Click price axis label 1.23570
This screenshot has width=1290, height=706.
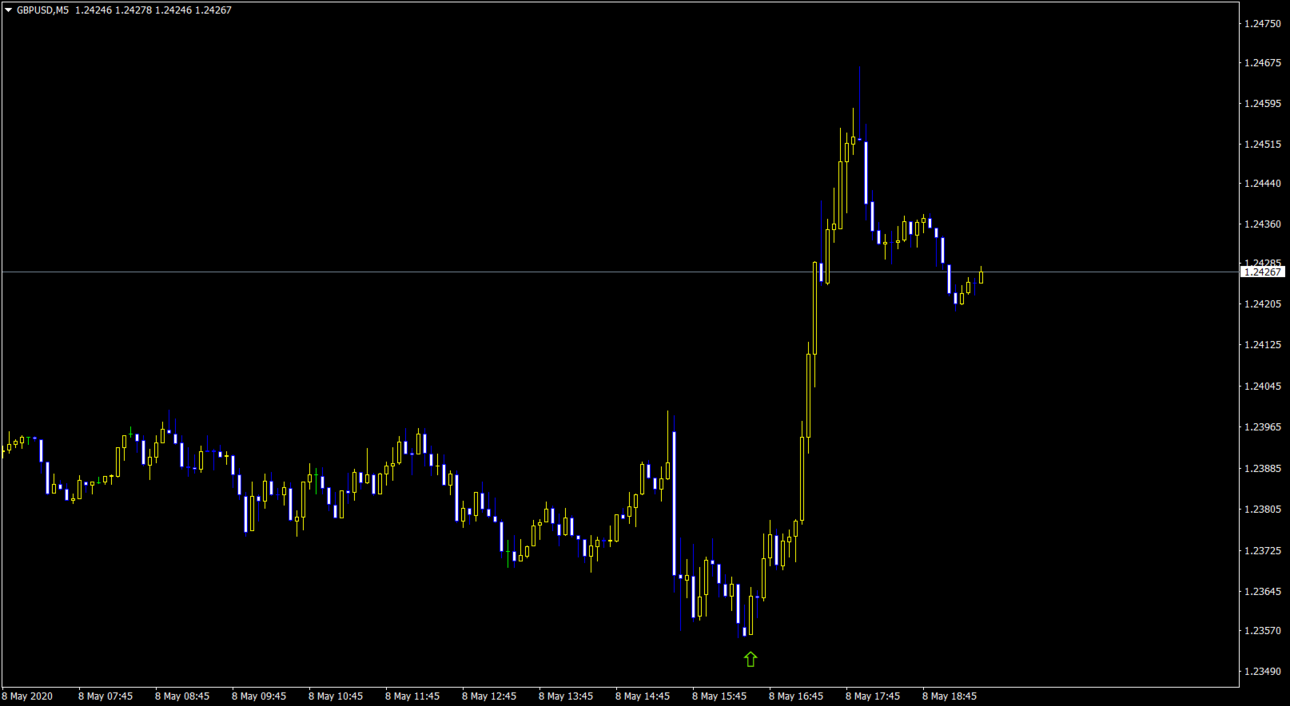[x=1261, y=630]
